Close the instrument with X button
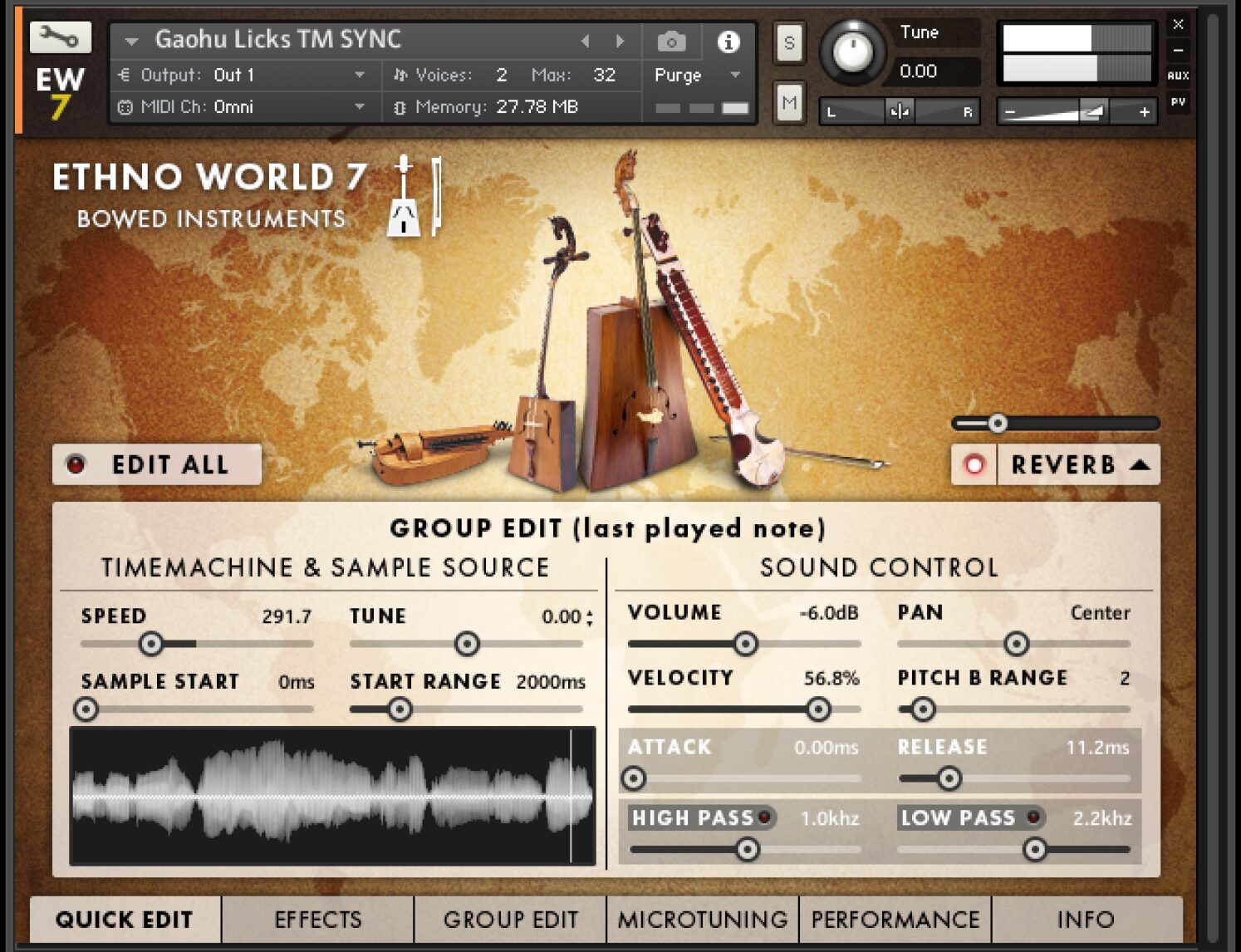 1178,24
